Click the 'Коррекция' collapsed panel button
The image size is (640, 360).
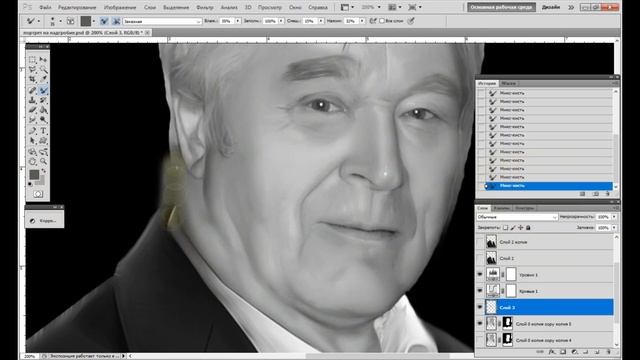(44, 220)
